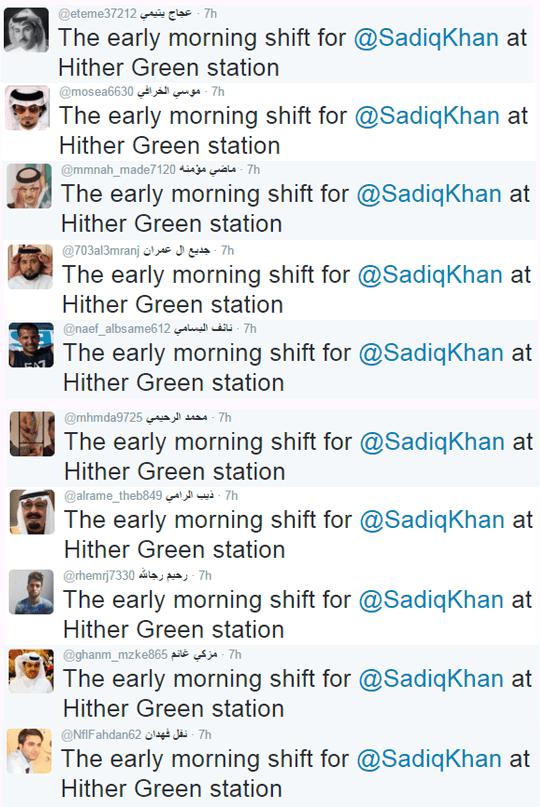
Task: Open the avatar beside @mmnah_made7120
Action: pyautogui.click(x=29, y=186)
